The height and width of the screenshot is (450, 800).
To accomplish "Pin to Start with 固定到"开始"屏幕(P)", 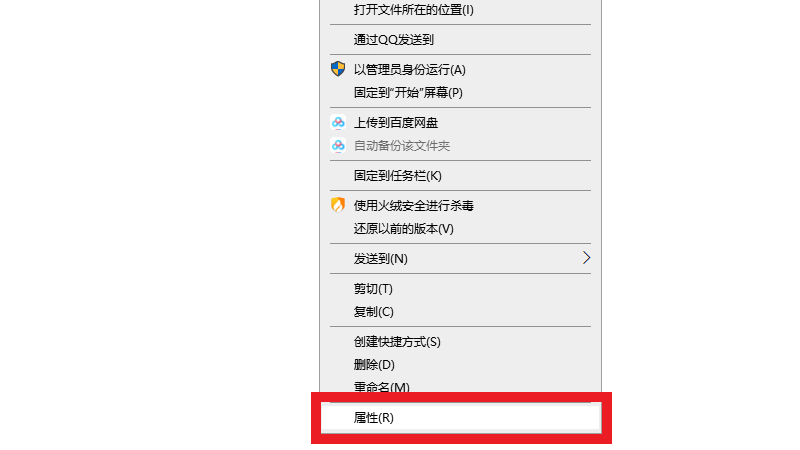I will 460,93.
